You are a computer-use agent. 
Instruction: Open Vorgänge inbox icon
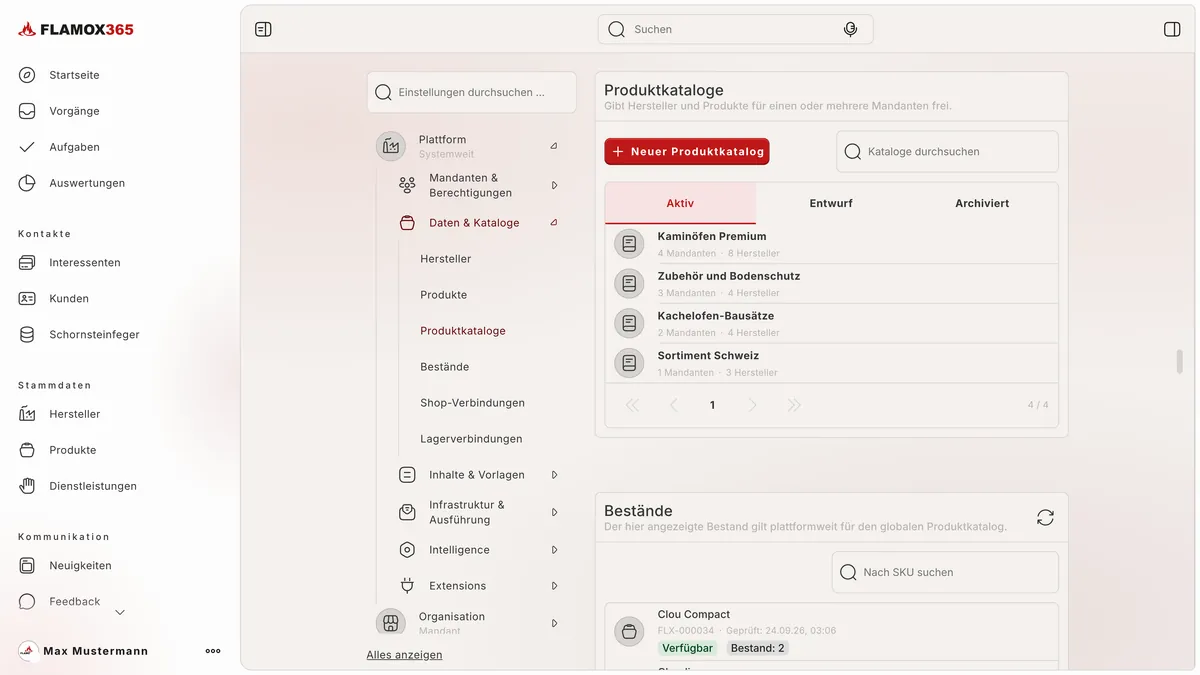27,111
